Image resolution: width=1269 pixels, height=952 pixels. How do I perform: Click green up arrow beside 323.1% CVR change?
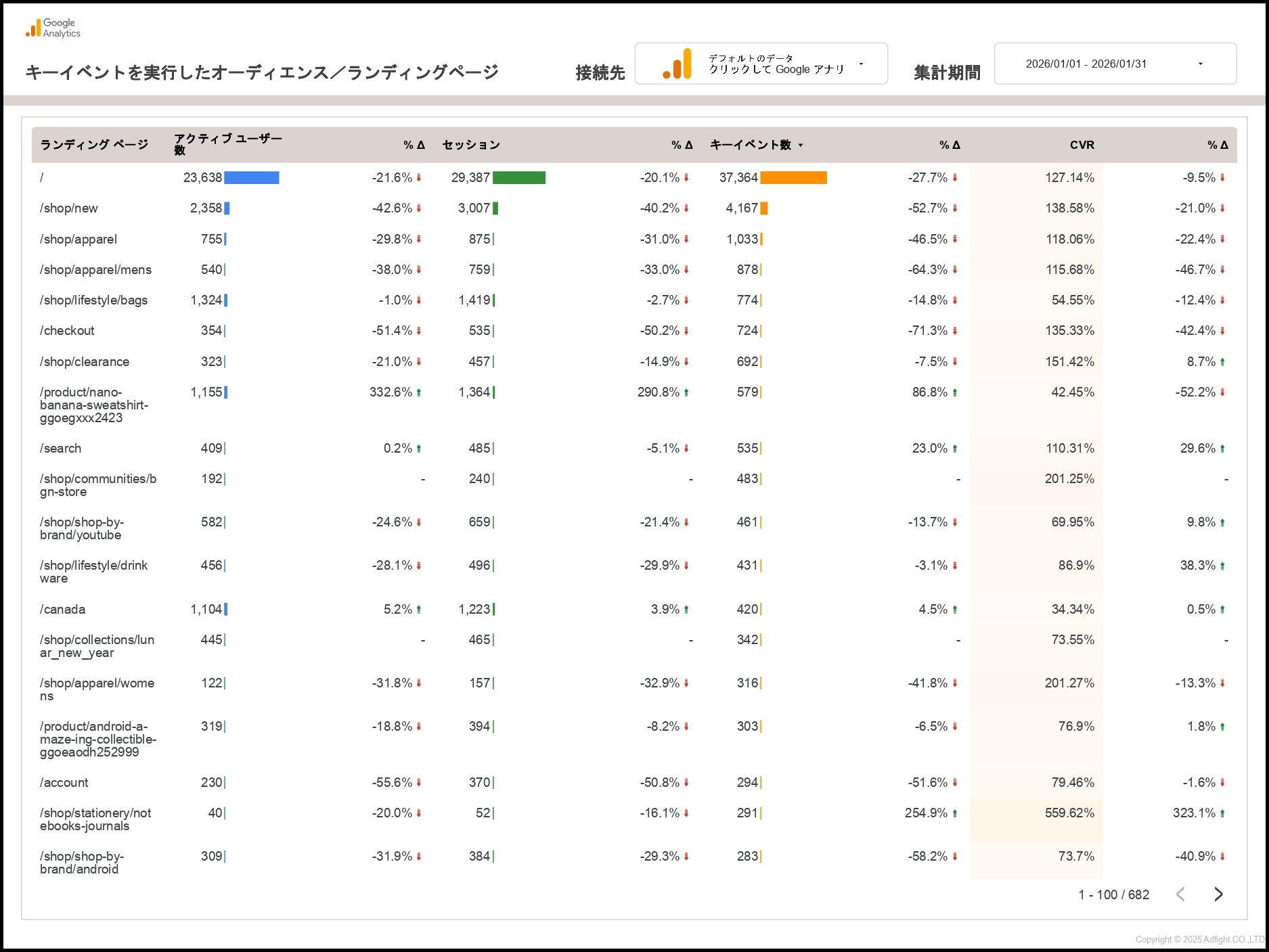point(1222,814)
